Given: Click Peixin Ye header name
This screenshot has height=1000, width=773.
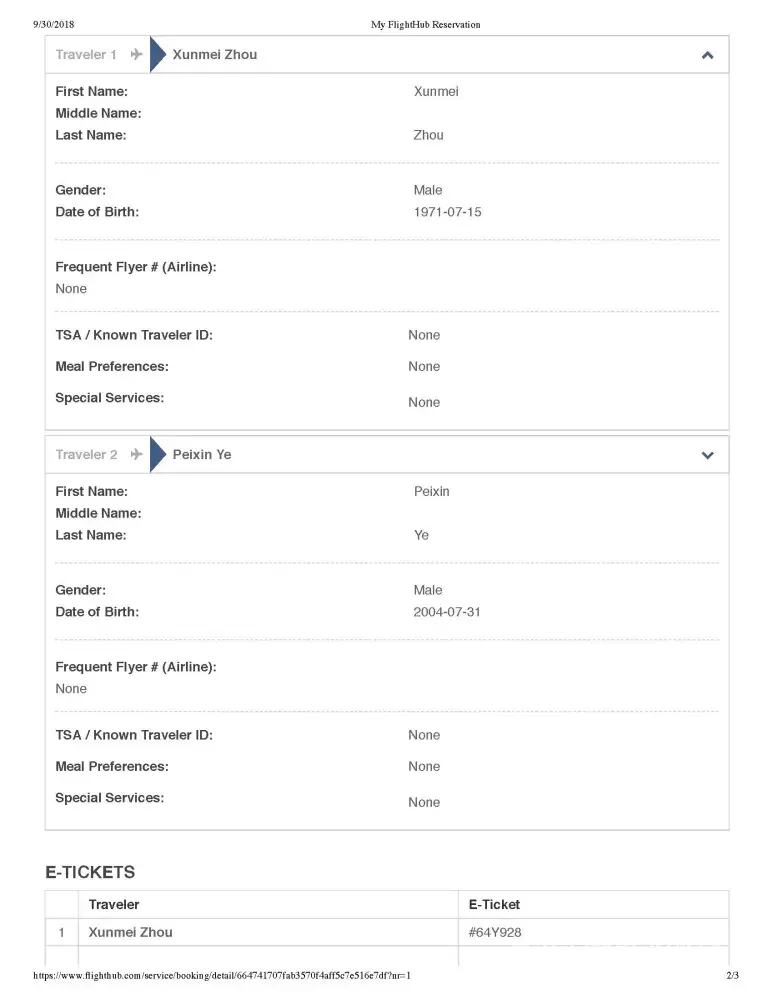Looking at the screenshot, I should (x=201, y=455).
